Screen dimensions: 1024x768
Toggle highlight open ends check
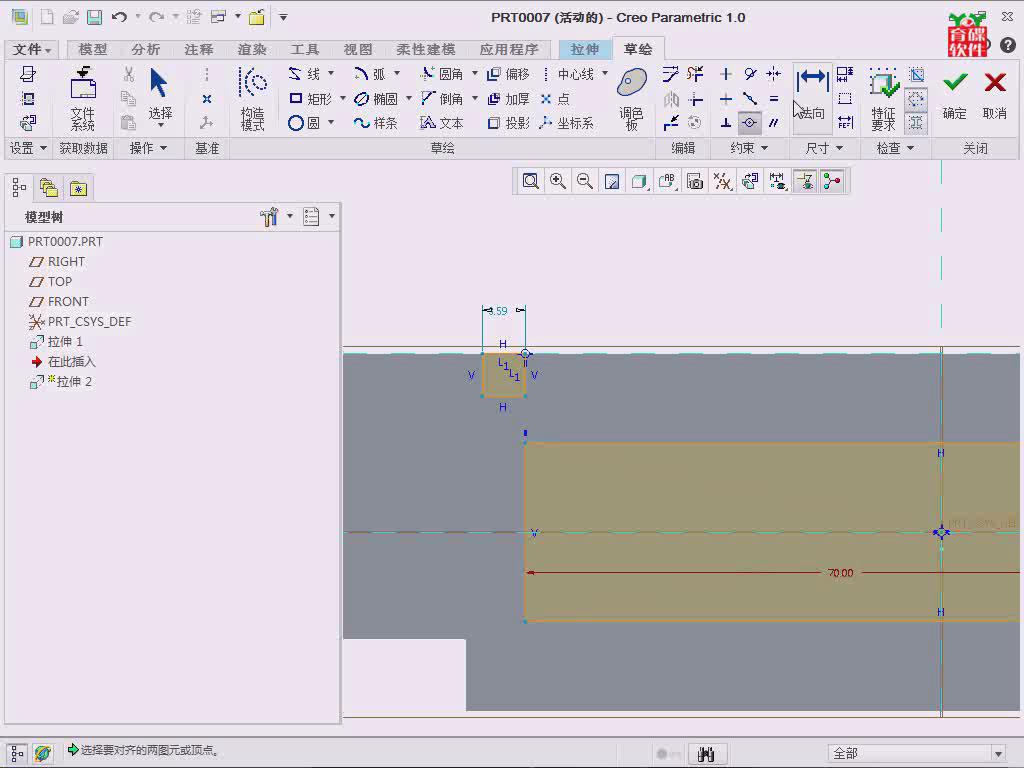916,99
